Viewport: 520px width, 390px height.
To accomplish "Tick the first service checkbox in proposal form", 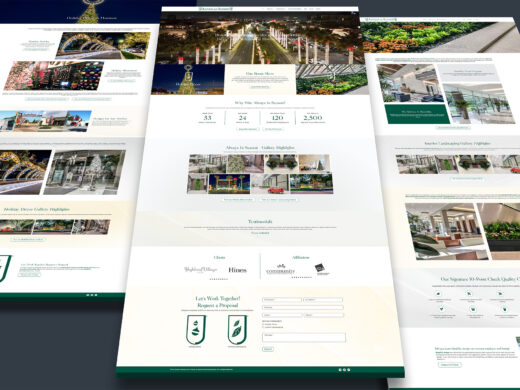I will point(263,324).
